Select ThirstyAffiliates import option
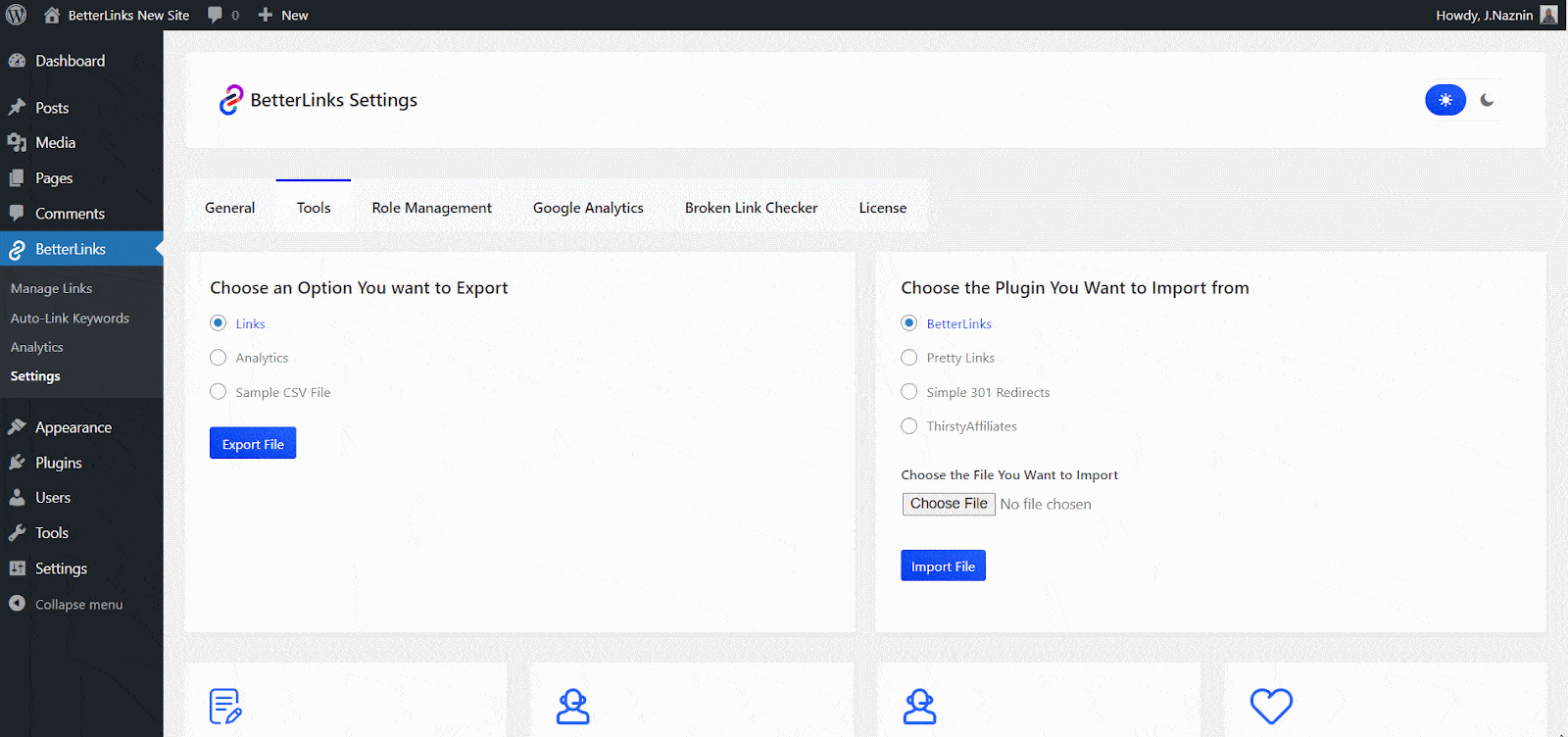Screen dimensions: 1568x737 tap(909, 426)
